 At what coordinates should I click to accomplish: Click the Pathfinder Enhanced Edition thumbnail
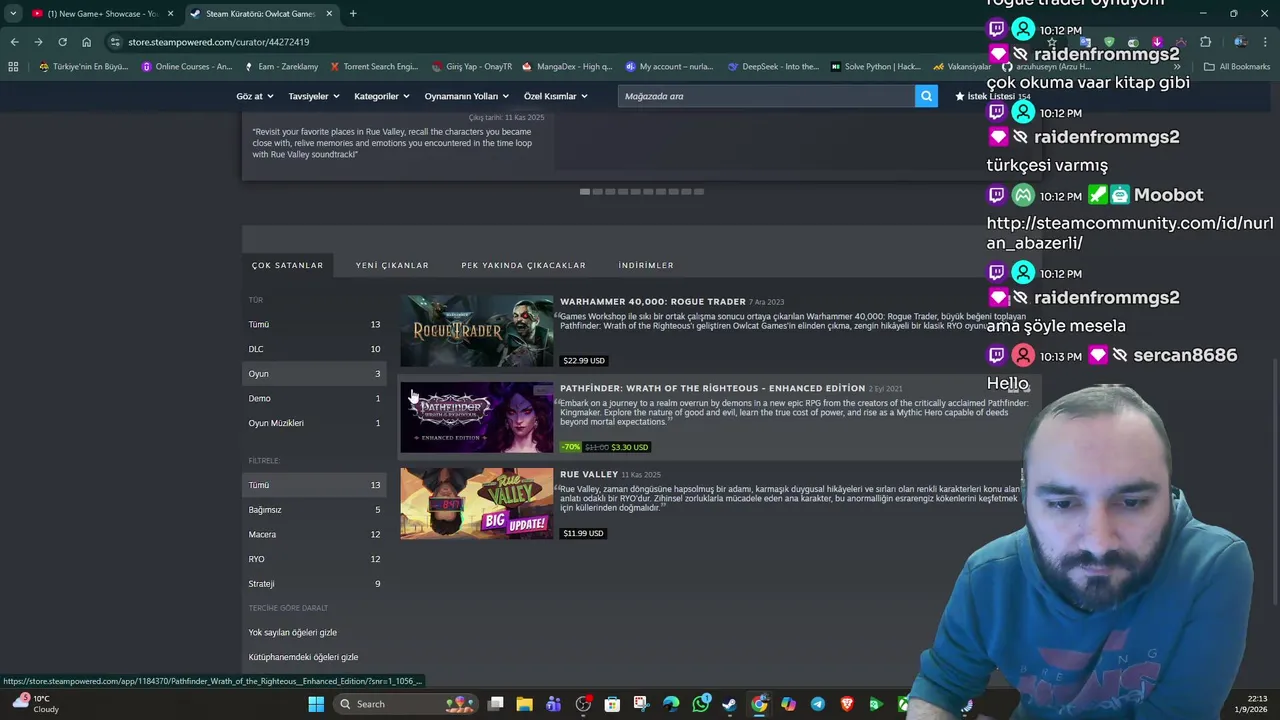coord(476,417)
